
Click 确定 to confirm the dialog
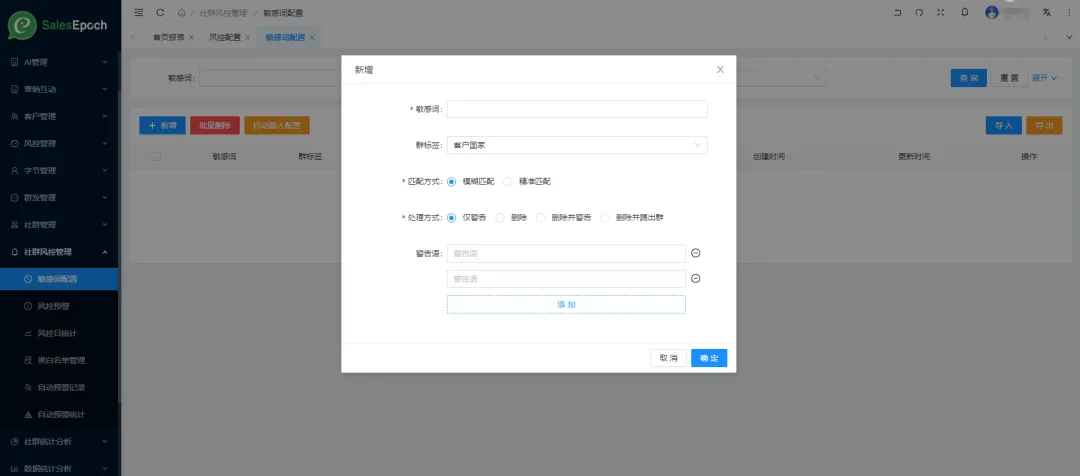709,358
